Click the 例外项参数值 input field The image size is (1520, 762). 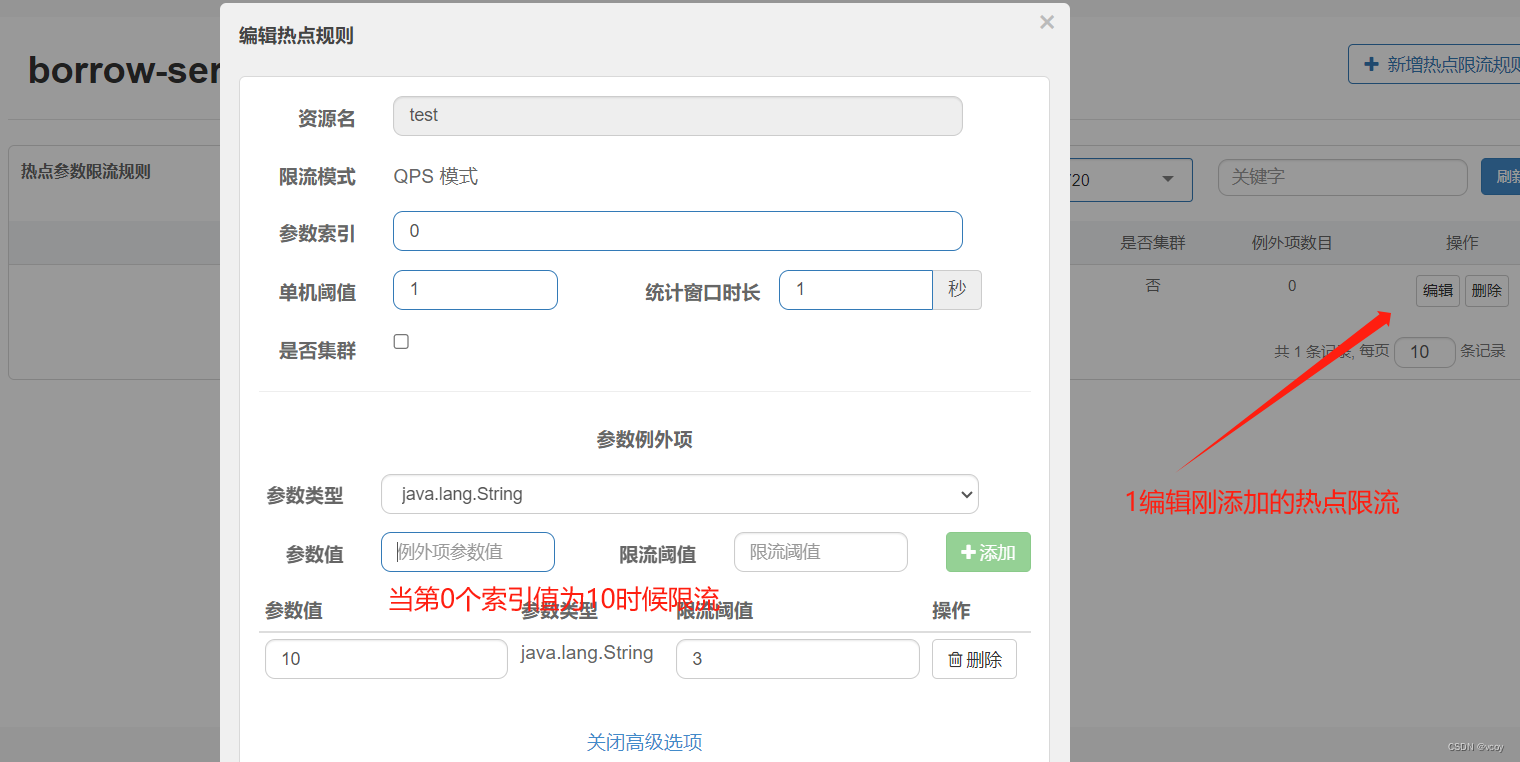pyautogui.click(x=468, y=552)
